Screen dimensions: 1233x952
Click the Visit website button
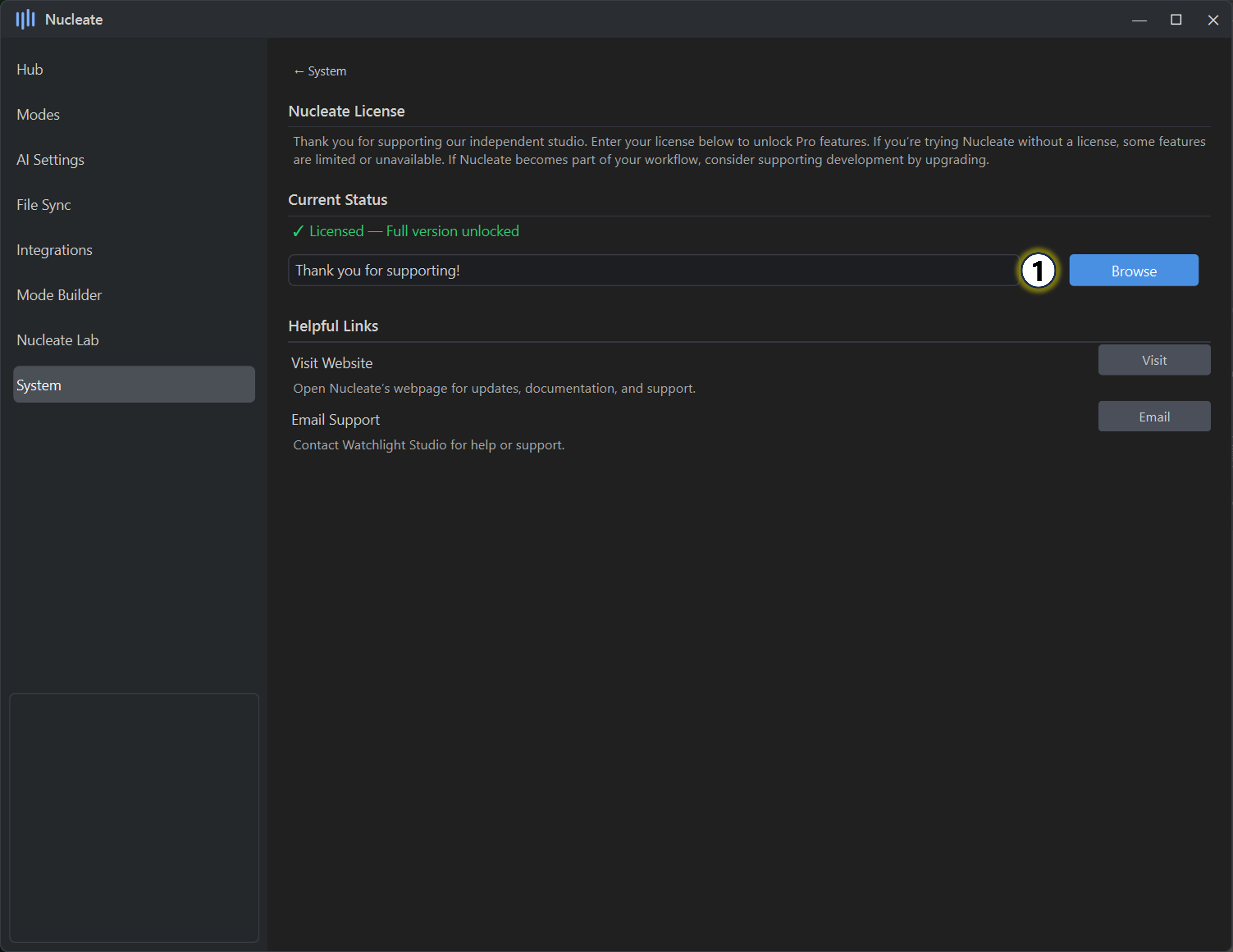tap(1153, 360)
